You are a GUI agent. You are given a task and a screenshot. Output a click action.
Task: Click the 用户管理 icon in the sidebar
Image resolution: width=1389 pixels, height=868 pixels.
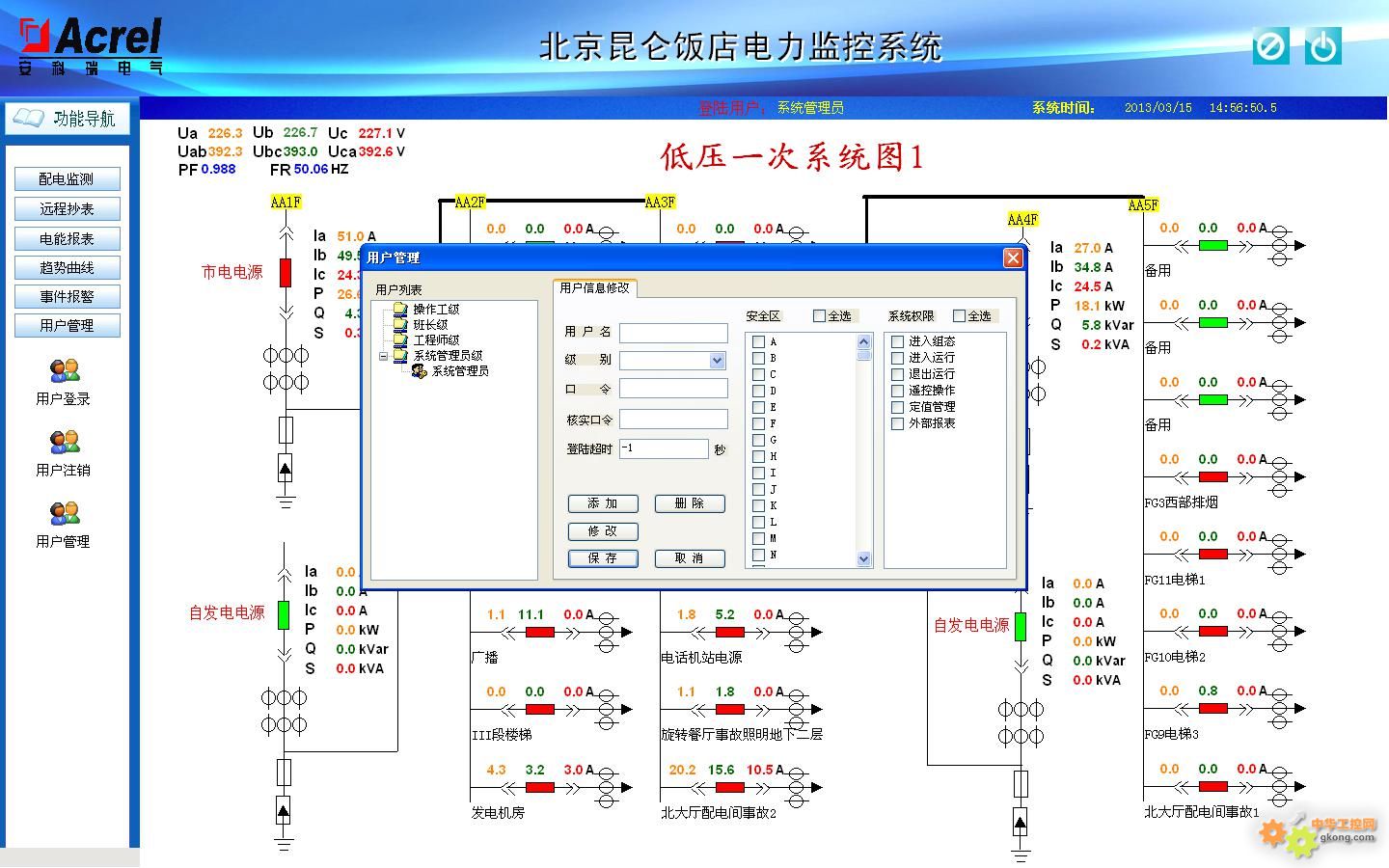(65, 513)
